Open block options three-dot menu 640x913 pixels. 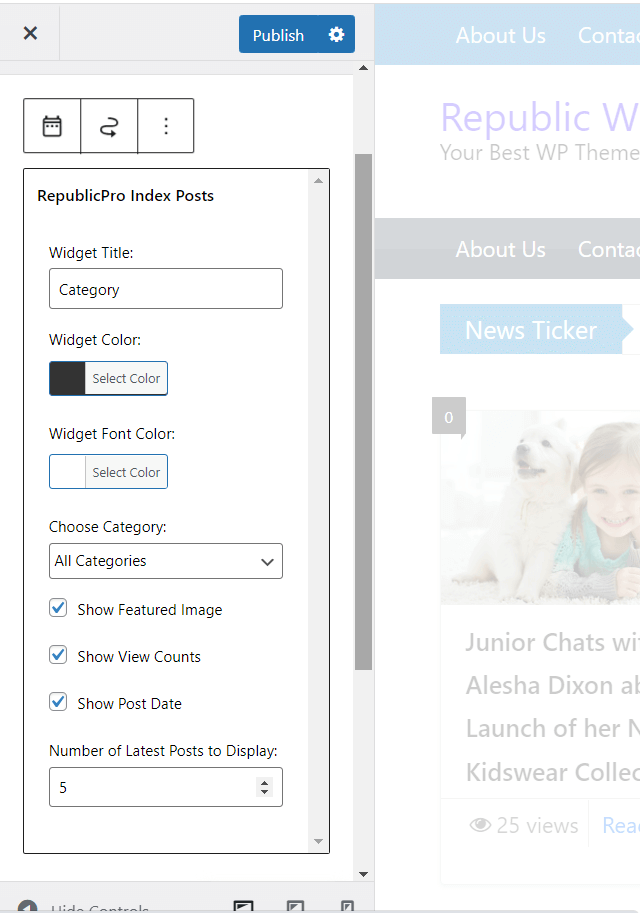pos(166,126)
